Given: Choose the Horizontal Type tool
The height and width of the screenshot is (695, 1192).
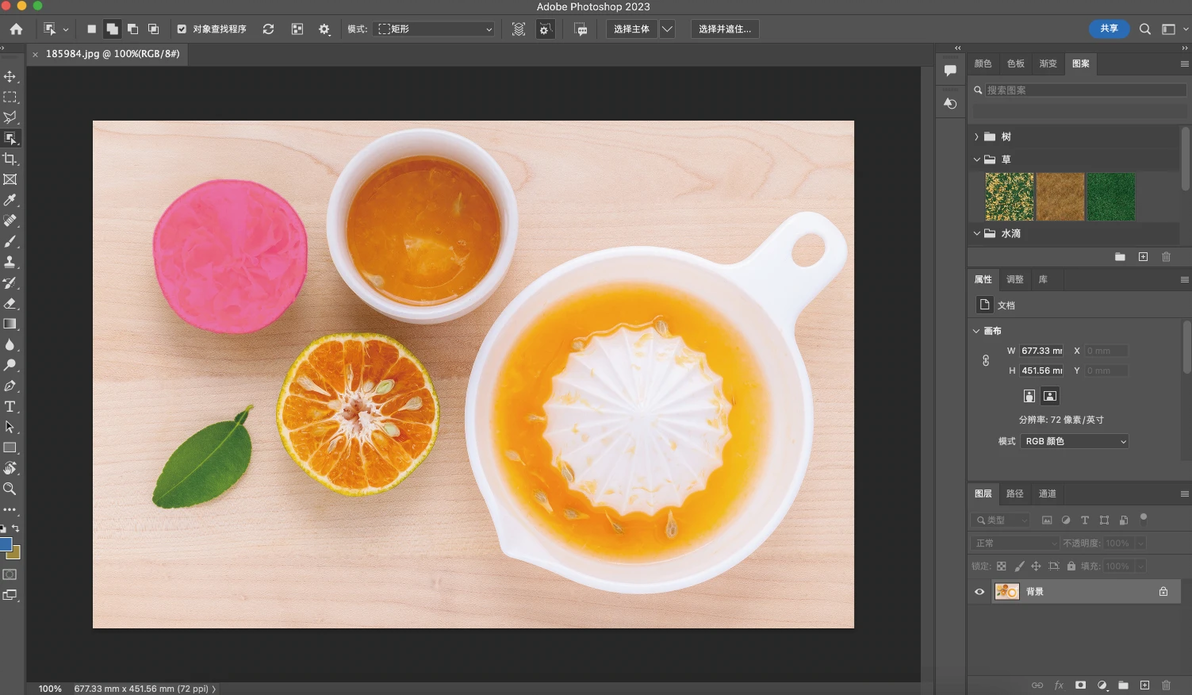Looking at the screenshot, I should [10, 407].
